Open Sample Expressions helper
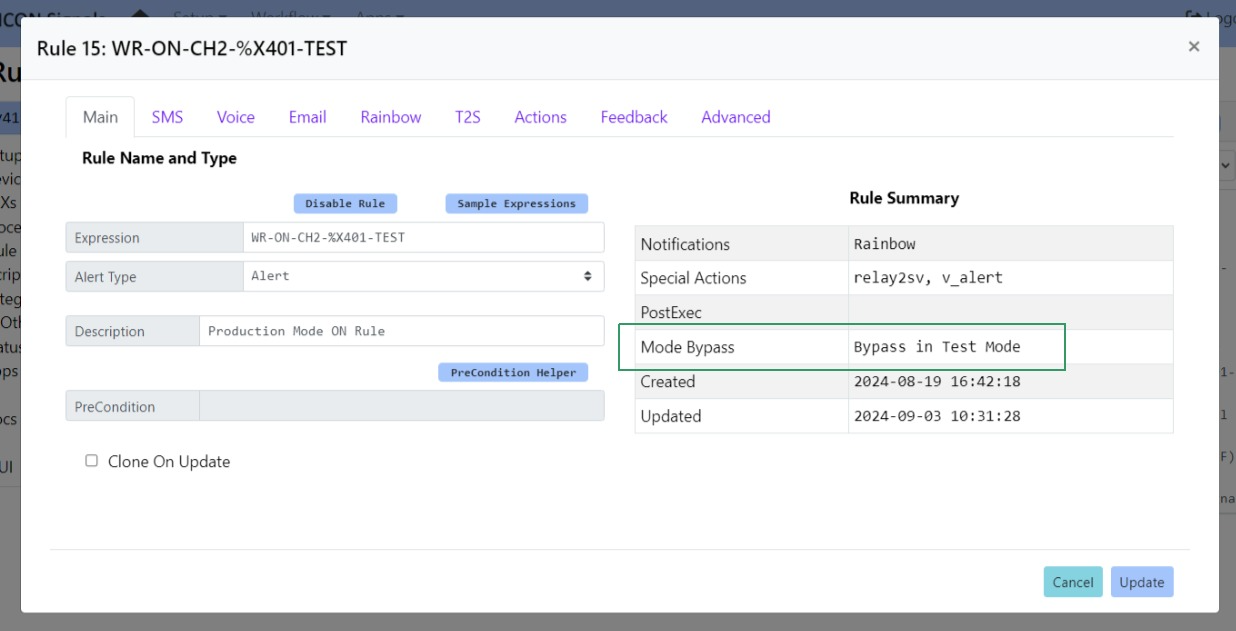This screenshot has height=631, width=1236. click(516, 203)
